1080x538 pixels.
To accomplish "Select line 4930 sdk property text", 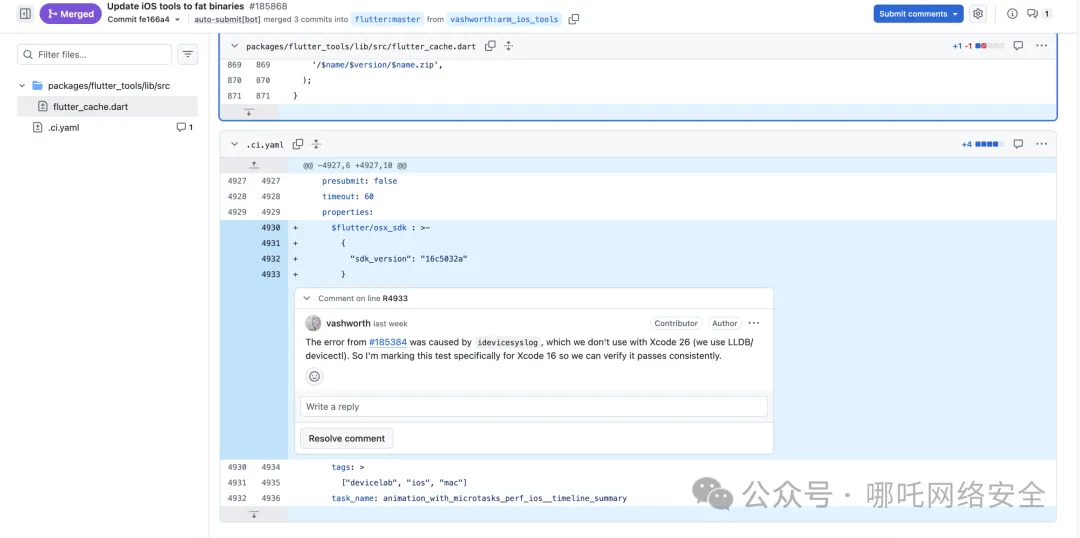I will coord(381,228).
